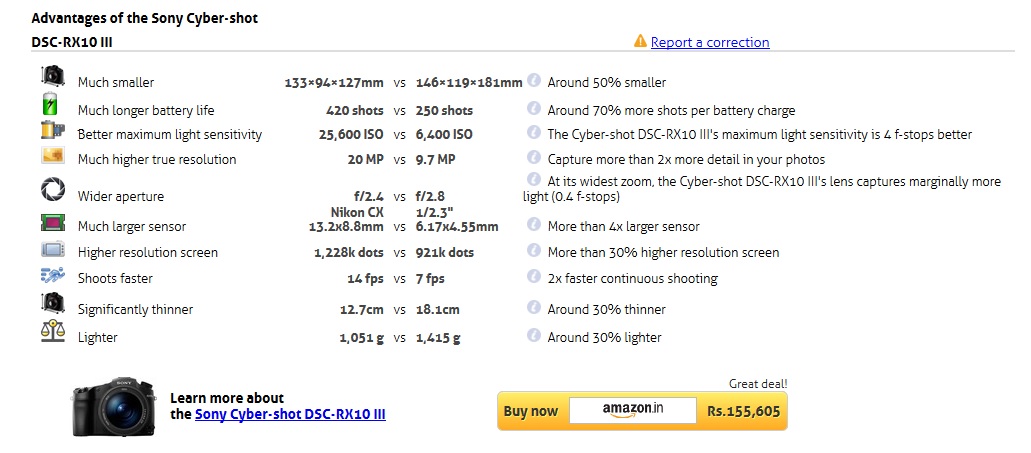Open info icon for 70% more shots

[x=534, y=108]
